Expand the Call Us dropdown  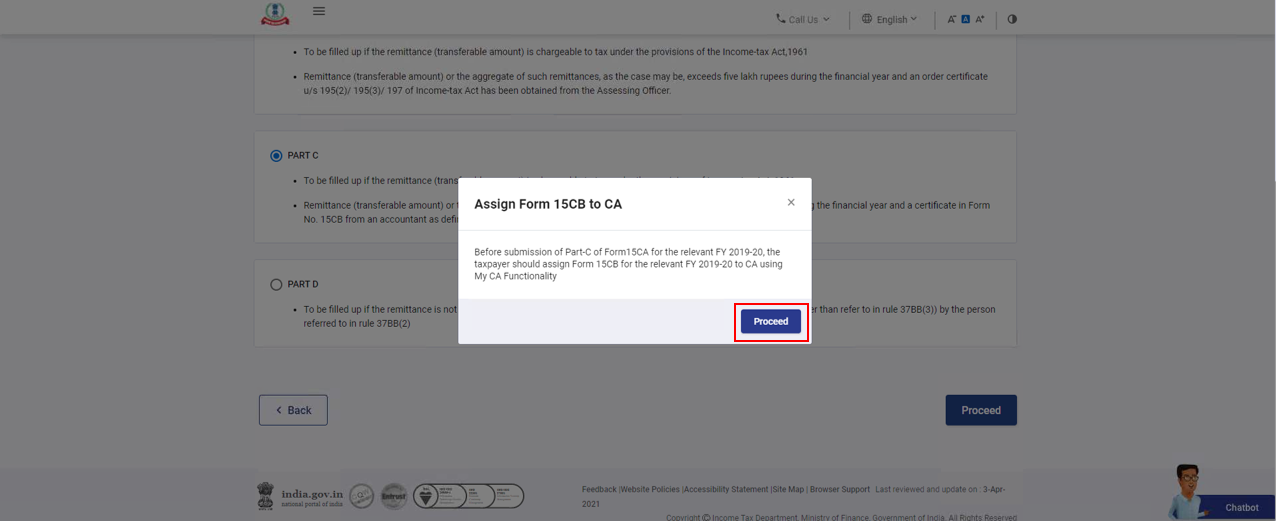click(803, 19)
